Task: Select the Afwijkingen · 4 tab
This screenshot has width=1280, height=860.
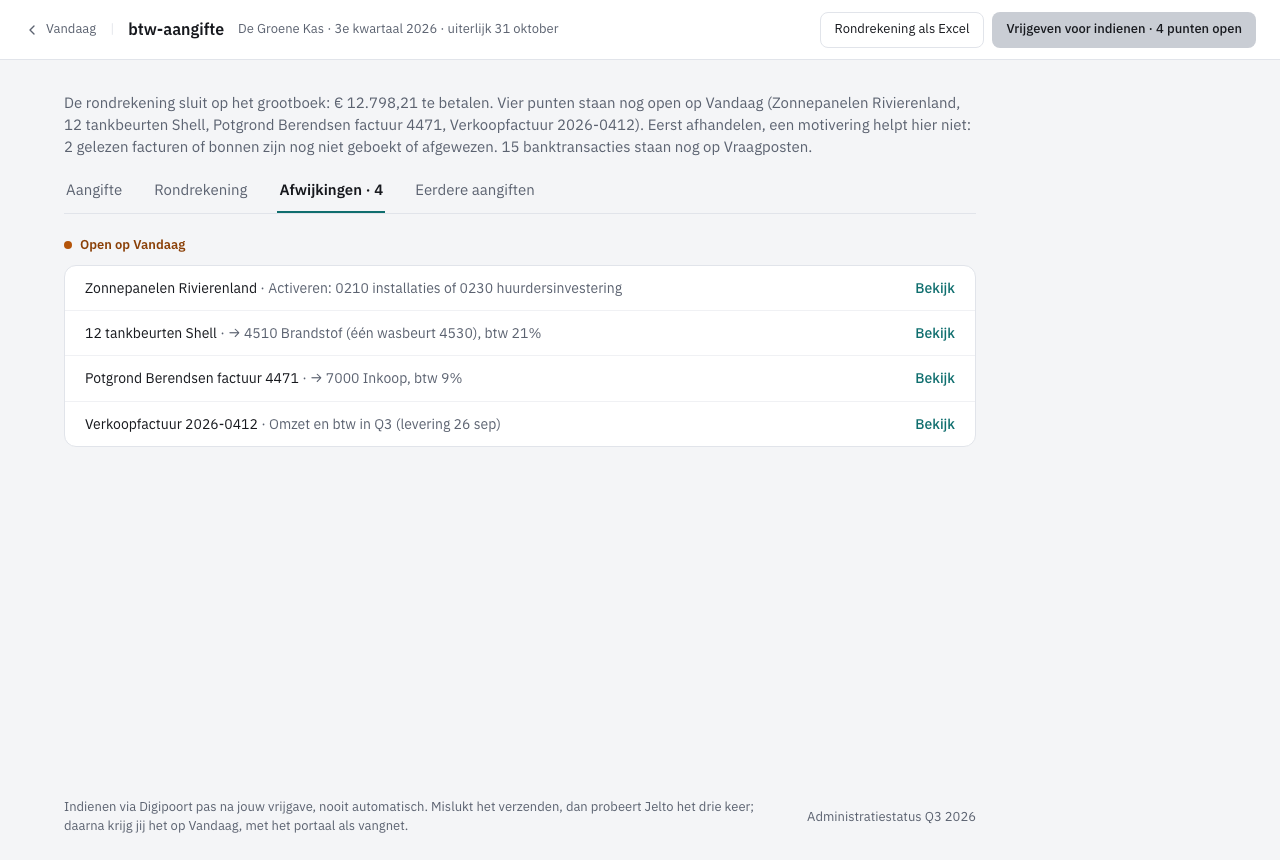Action: (331, 190)
